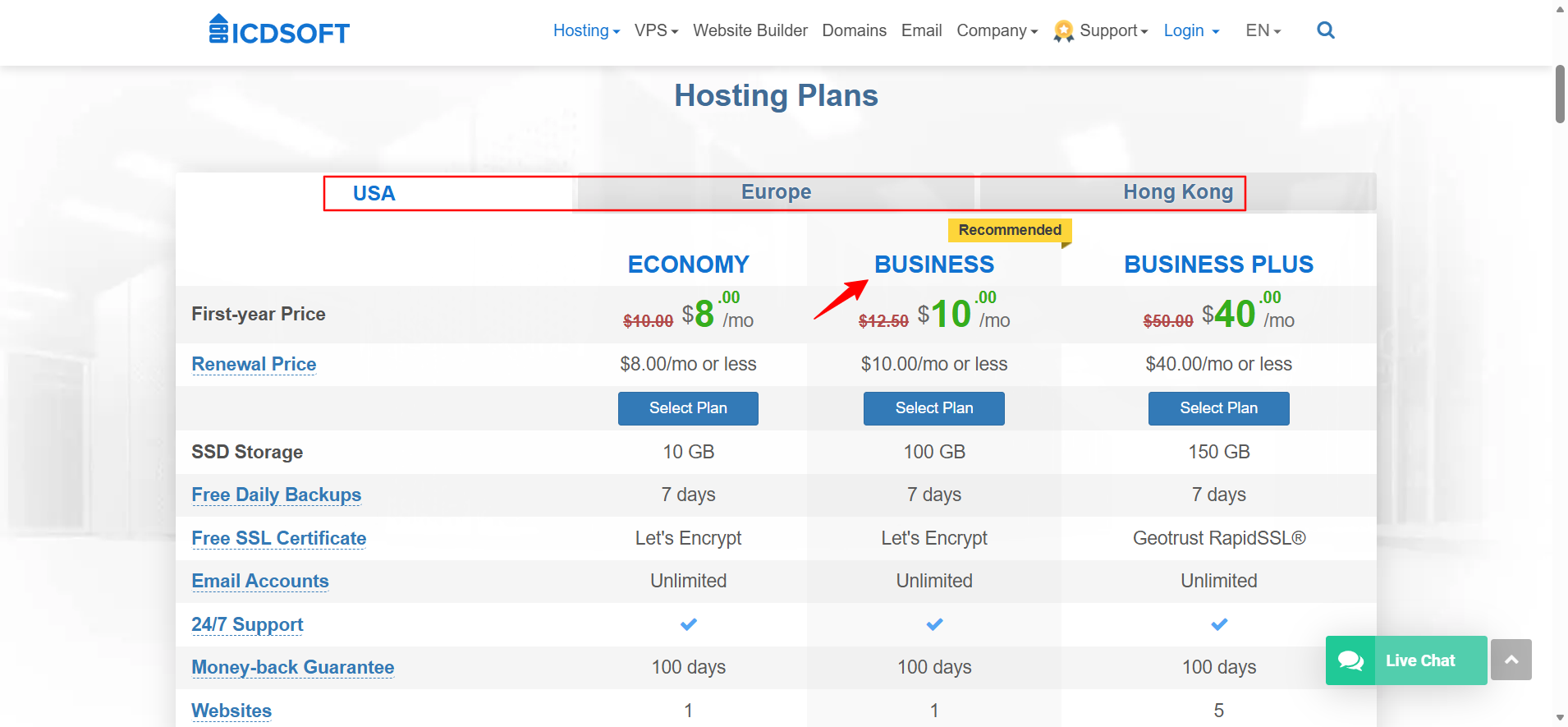Click the ECONOMY plan heading

688,265
